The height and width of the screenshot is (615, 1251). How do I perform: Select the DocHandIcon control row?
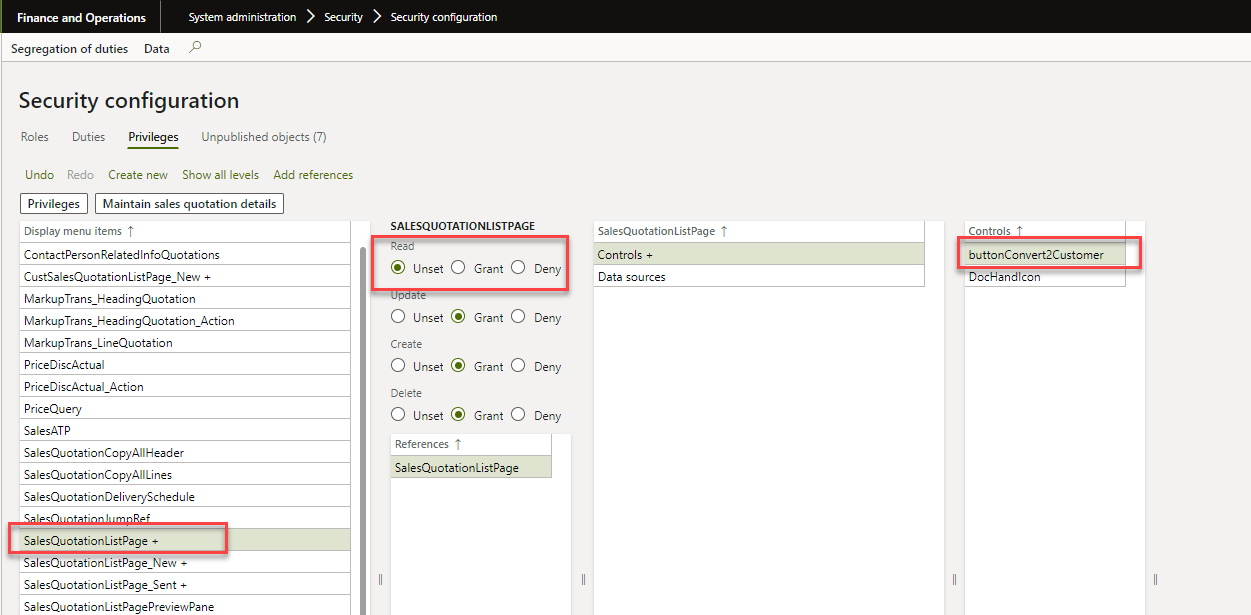point(1005,277)
